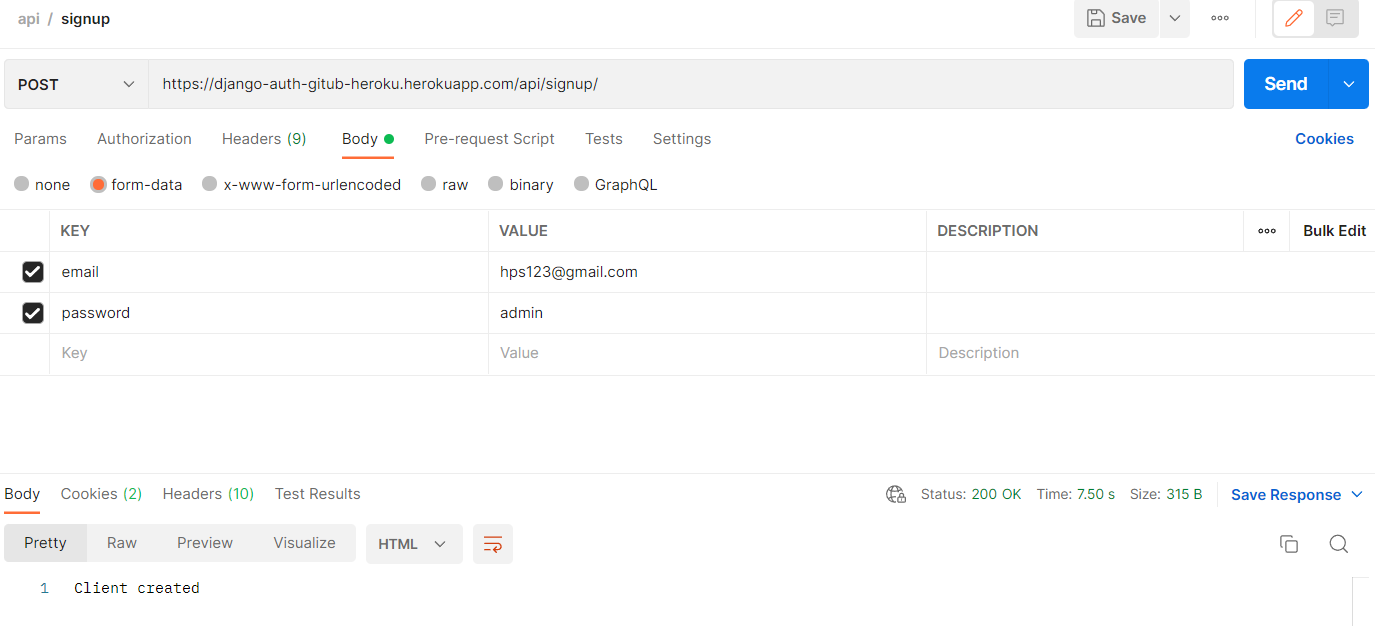Expand the Save Response dropdown
Screen dimensions: 1375x626
[1357, 494]
